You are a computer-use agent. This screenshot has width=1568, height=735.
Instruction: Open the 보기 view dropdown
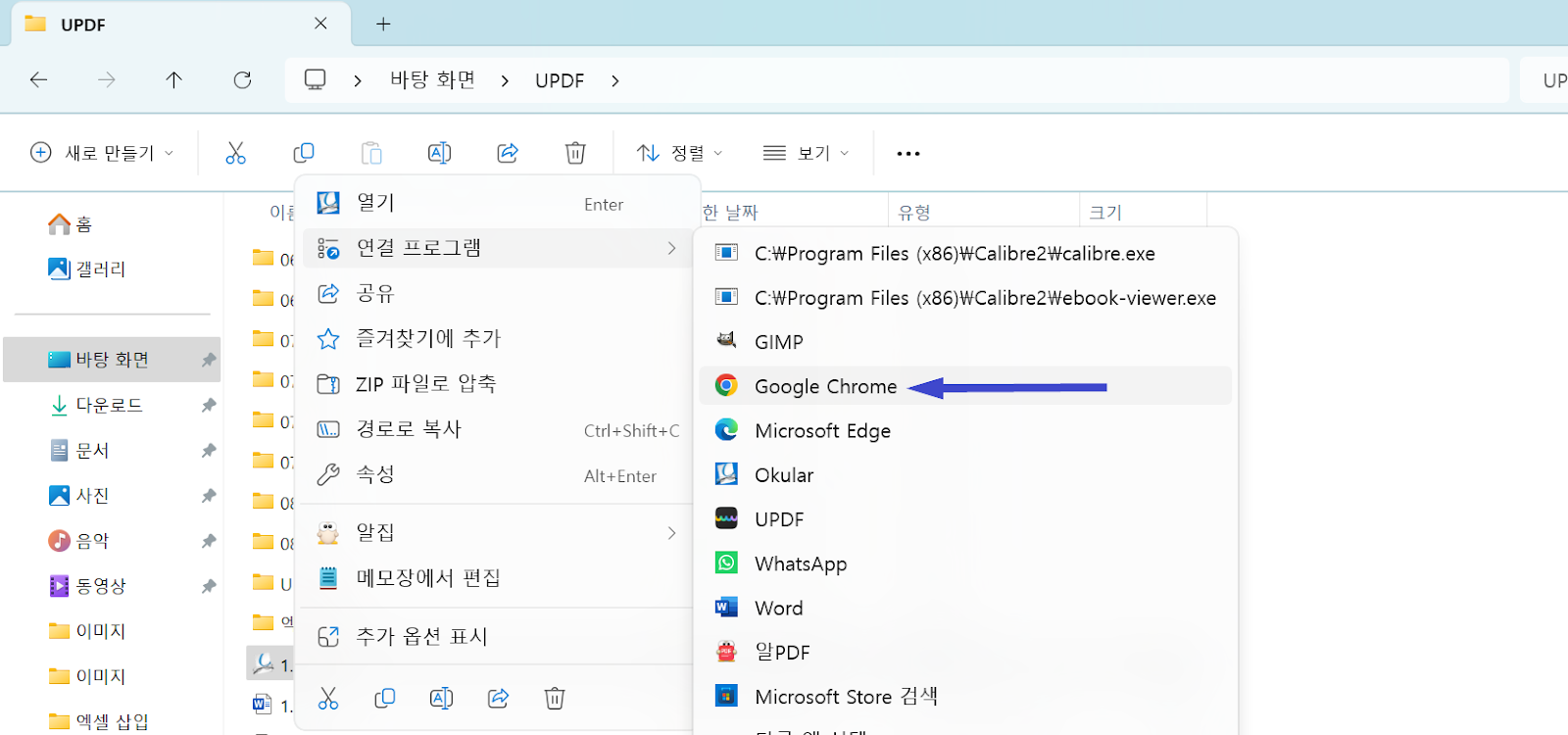[806, 153]
